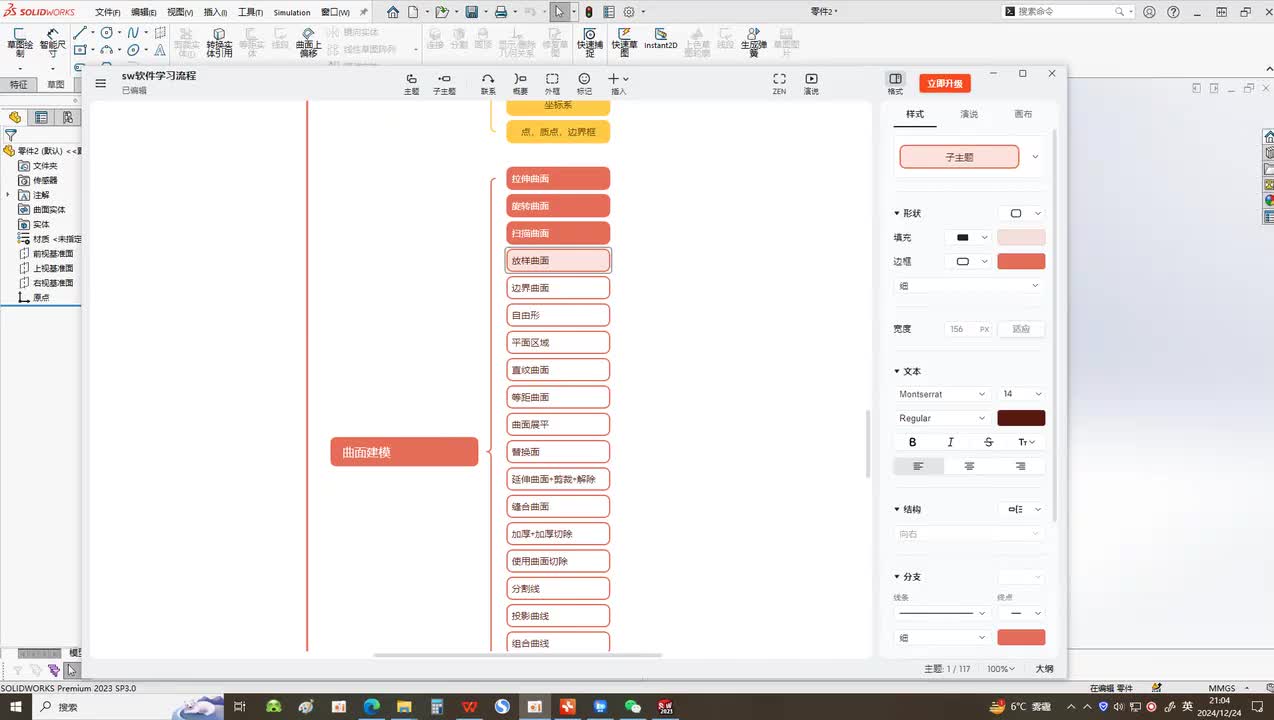Open the 边框 border style dropdown
The image size is (1274, 720).
[968, 261]
